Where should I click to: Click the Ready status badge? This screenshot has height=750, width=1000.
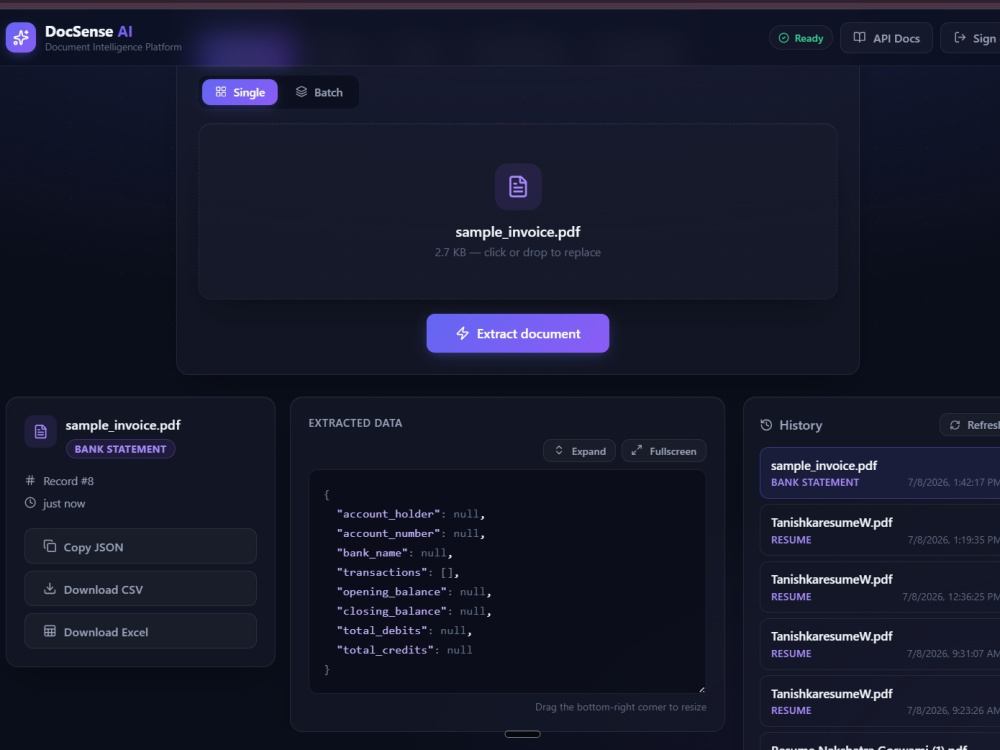800,38
